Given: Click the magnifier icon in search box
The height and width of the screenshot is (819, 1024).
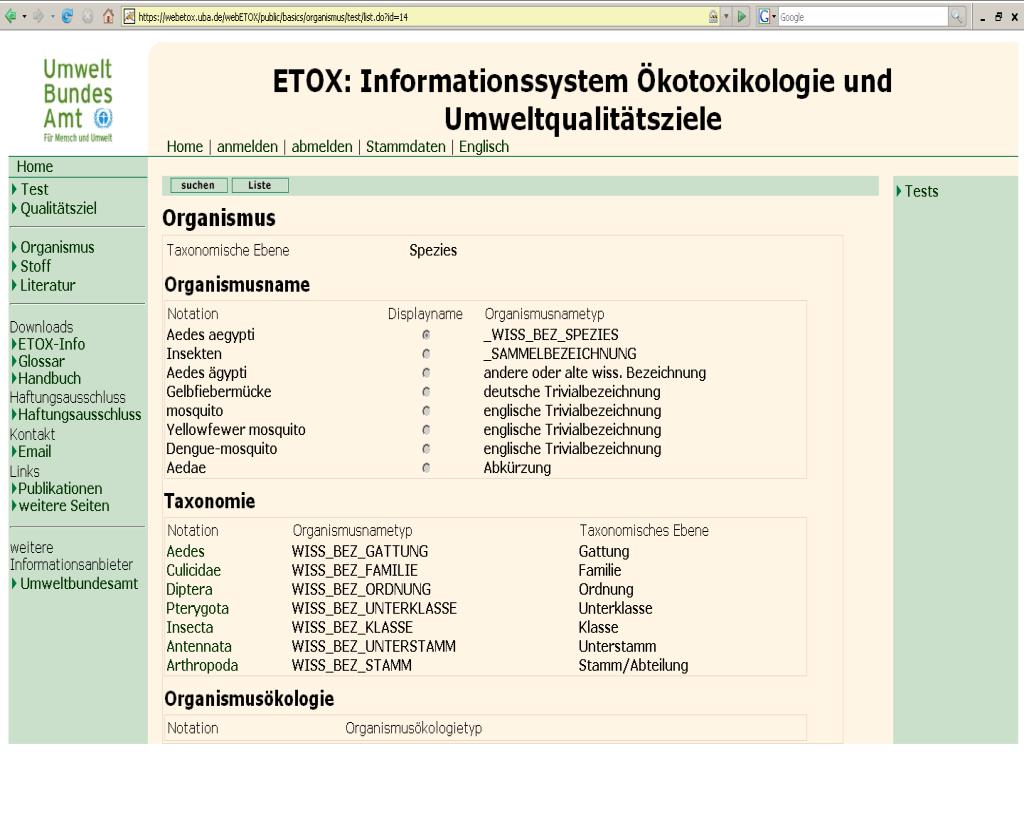Looking at the screenshot, I should (956, 17).
